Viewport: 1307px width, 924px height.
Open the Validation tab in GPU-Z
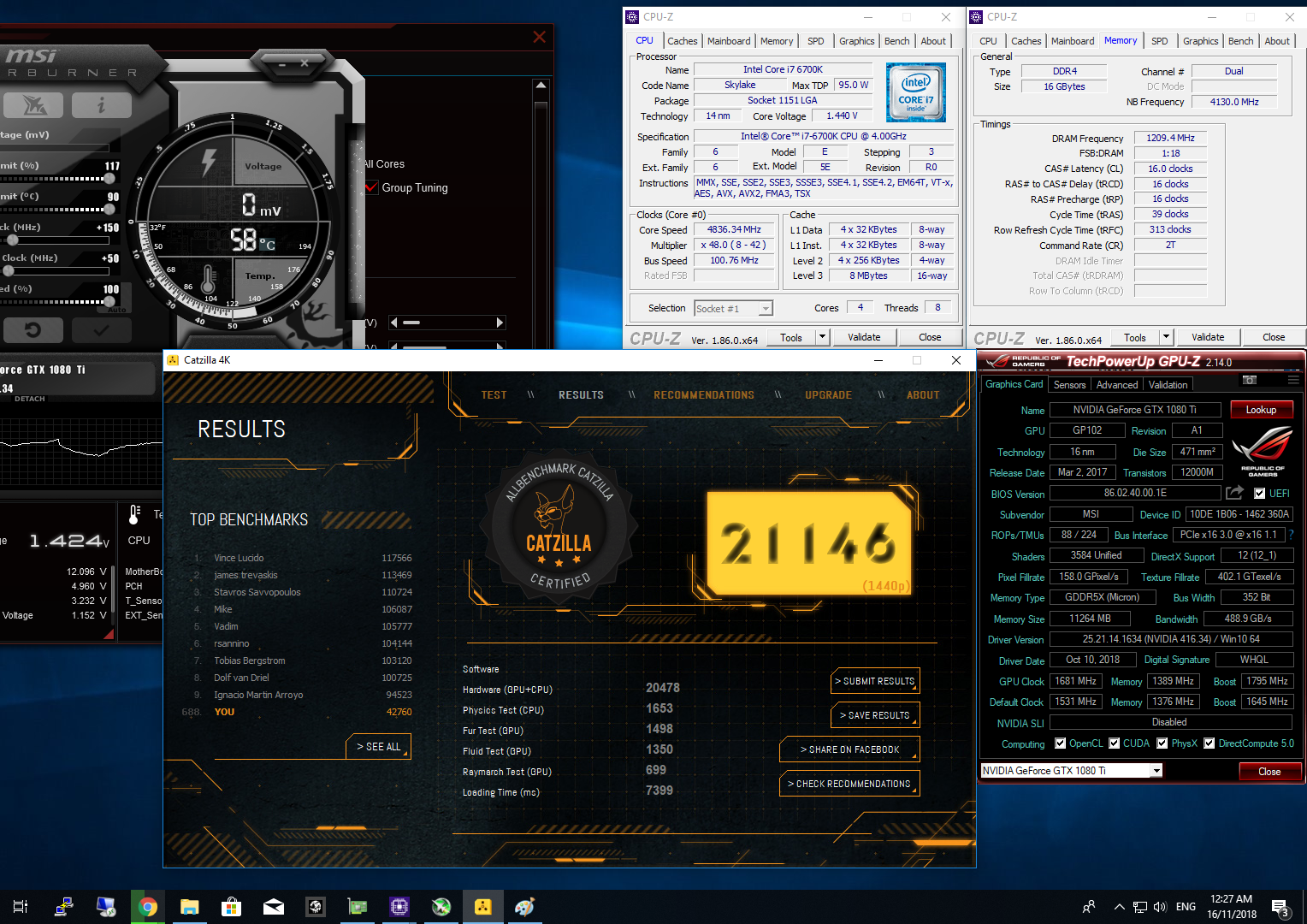point(1168,385)
